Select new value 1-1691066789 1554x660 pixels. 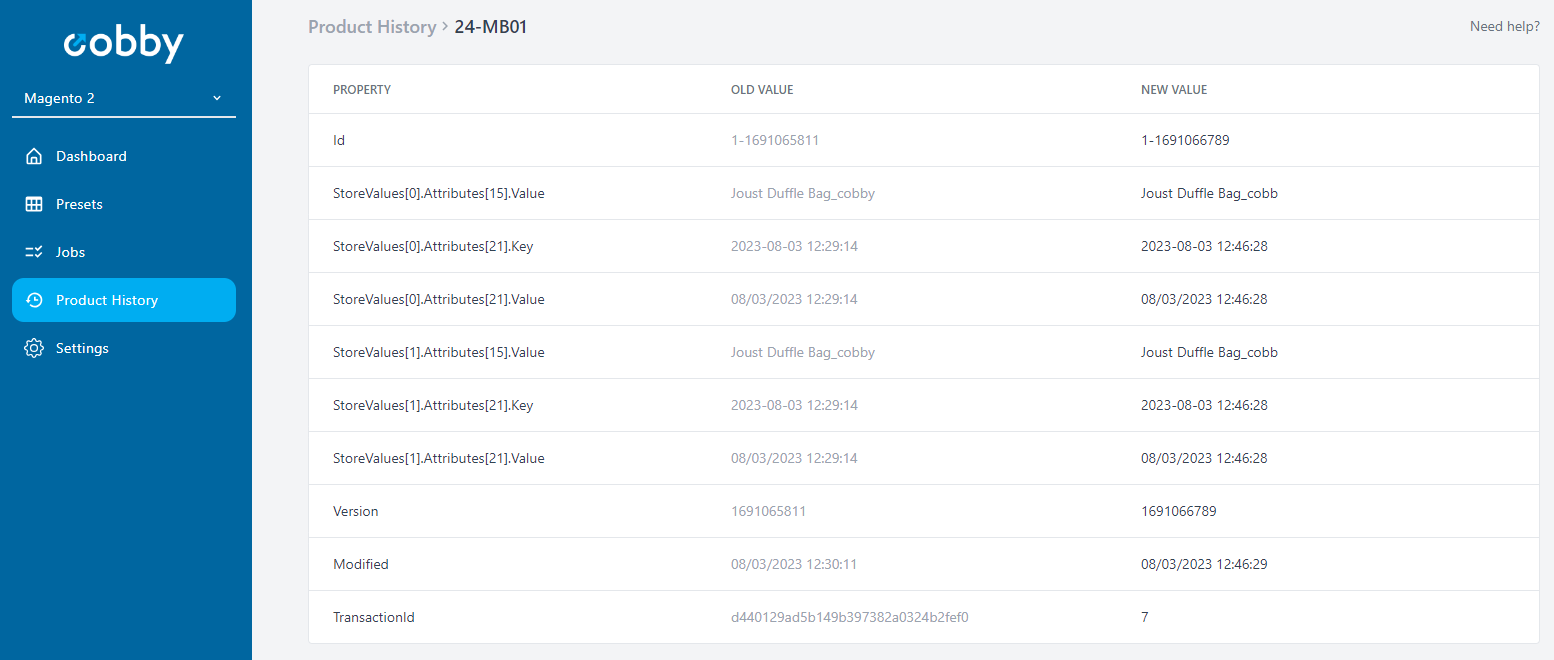pos(1185,141)
